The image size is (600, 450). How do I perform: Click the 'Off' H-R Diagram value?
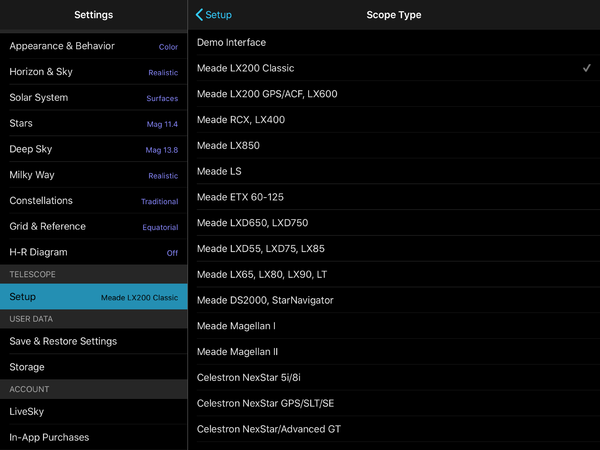[172, 253]
